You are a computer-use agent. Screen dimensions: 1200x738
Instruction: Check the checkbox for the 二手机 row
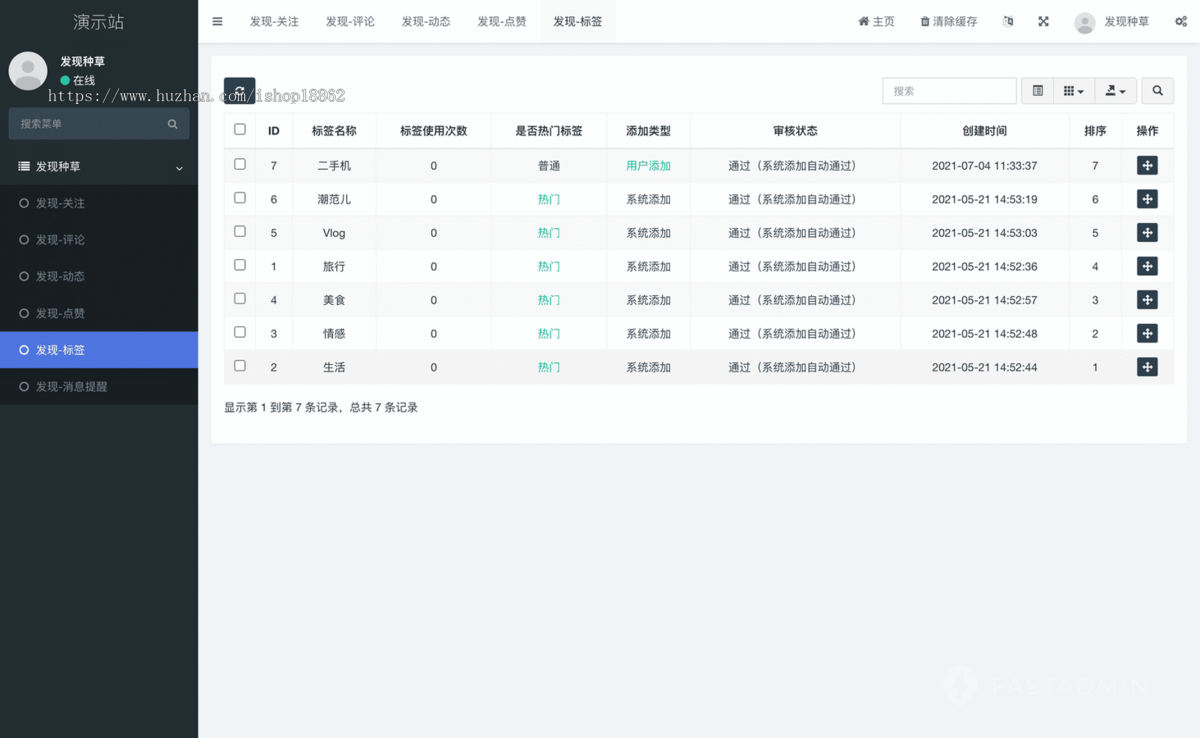click(x=239, y=165)
